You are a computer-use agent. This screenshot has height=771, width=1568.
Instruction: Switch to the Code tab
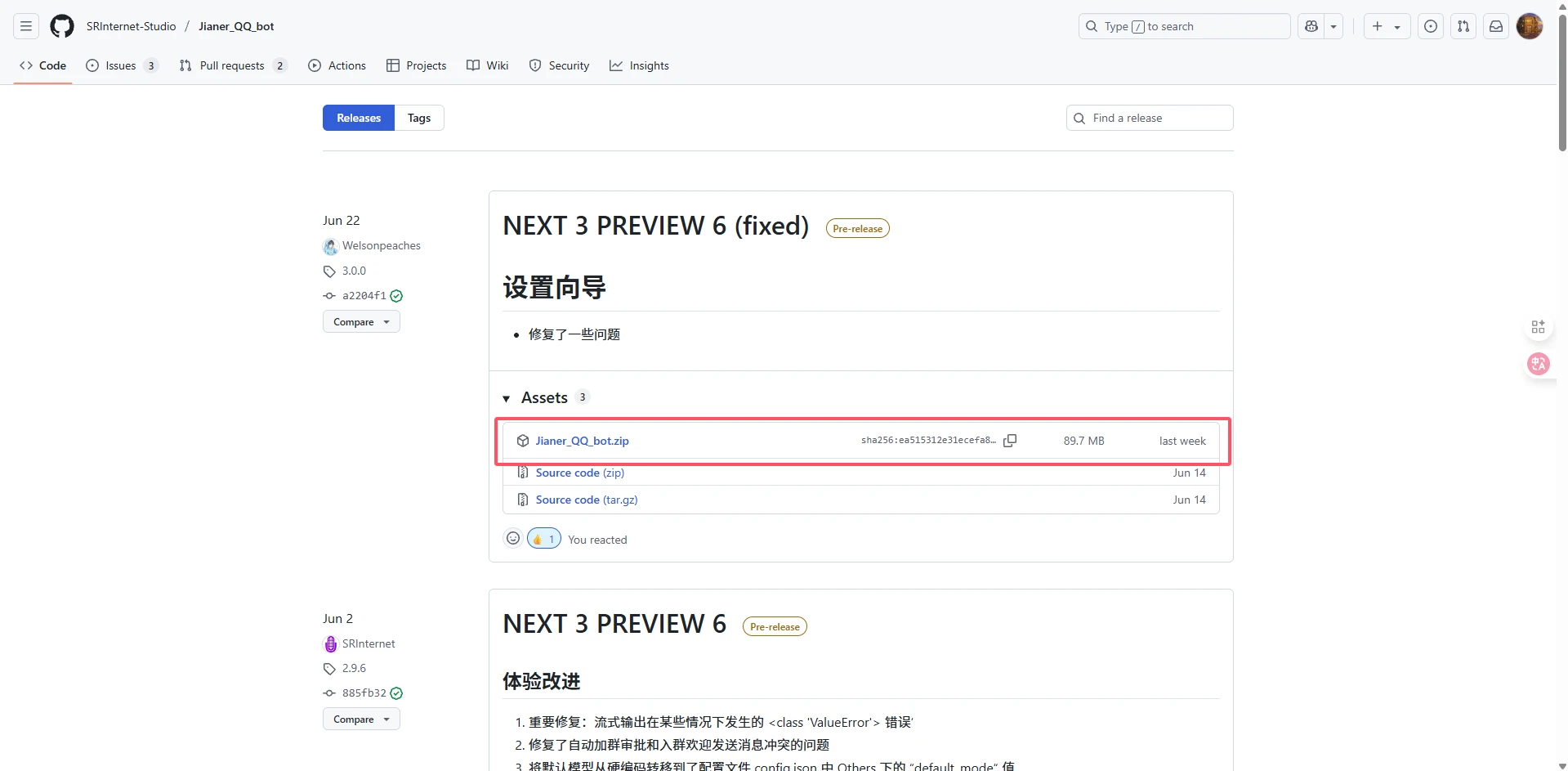[x=43, y=65]
